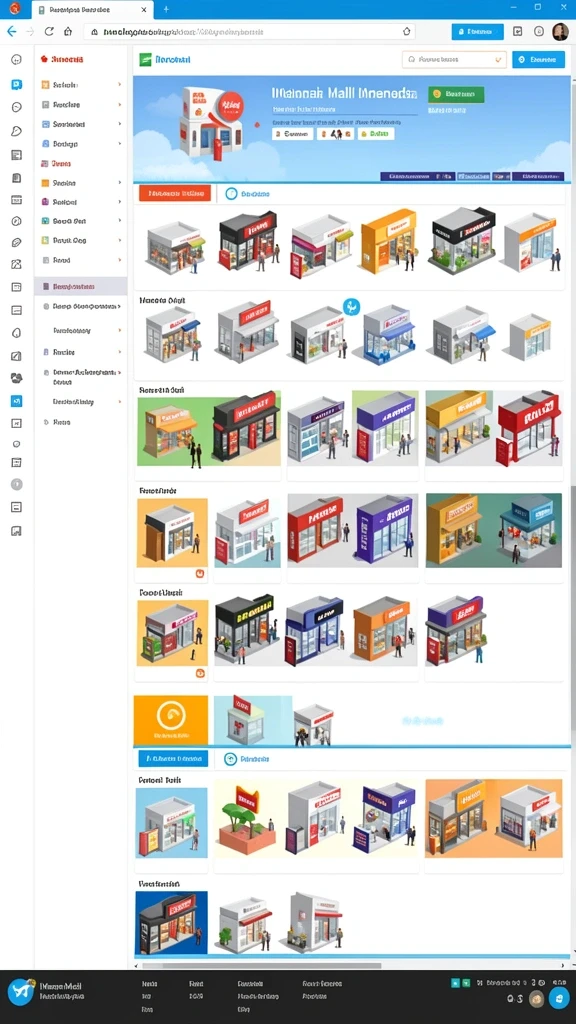Expand the bottommost sidebar chevron arrow

[x=120, y=402]
